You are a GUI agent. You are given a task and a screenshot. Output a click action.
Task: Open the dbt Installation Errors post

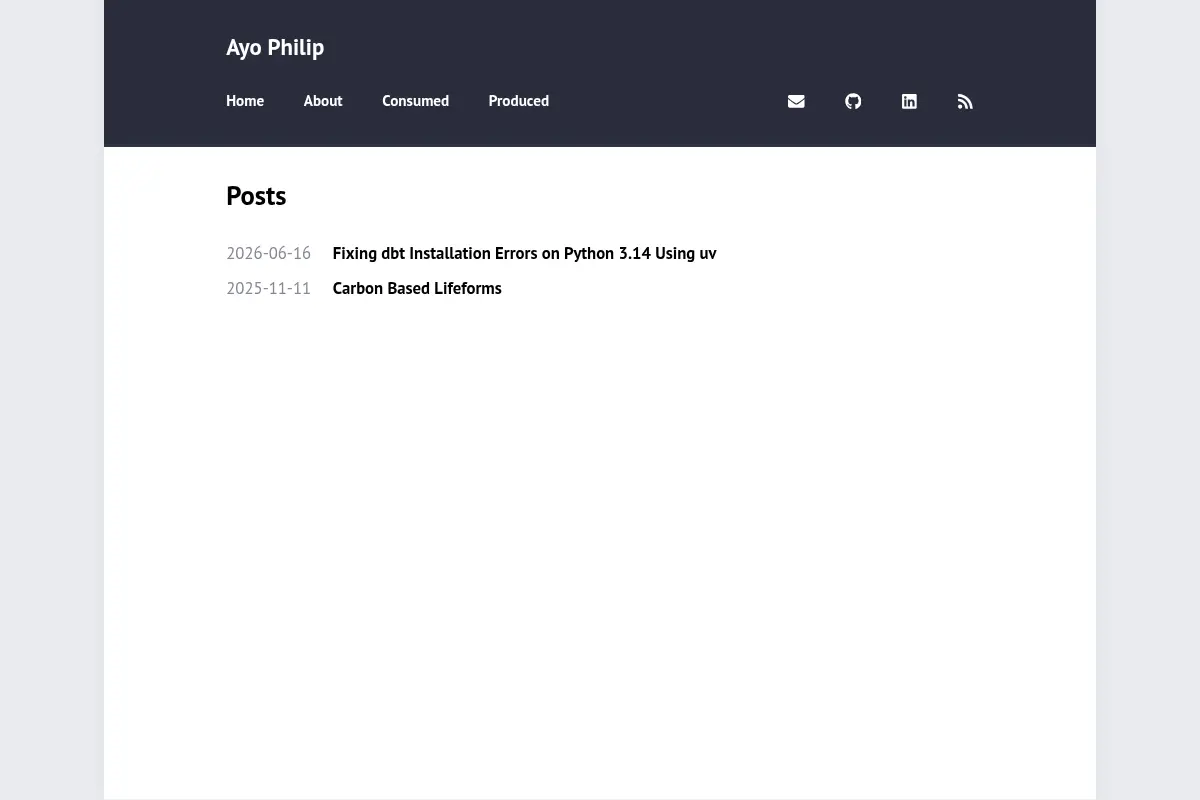pos(524,253)
